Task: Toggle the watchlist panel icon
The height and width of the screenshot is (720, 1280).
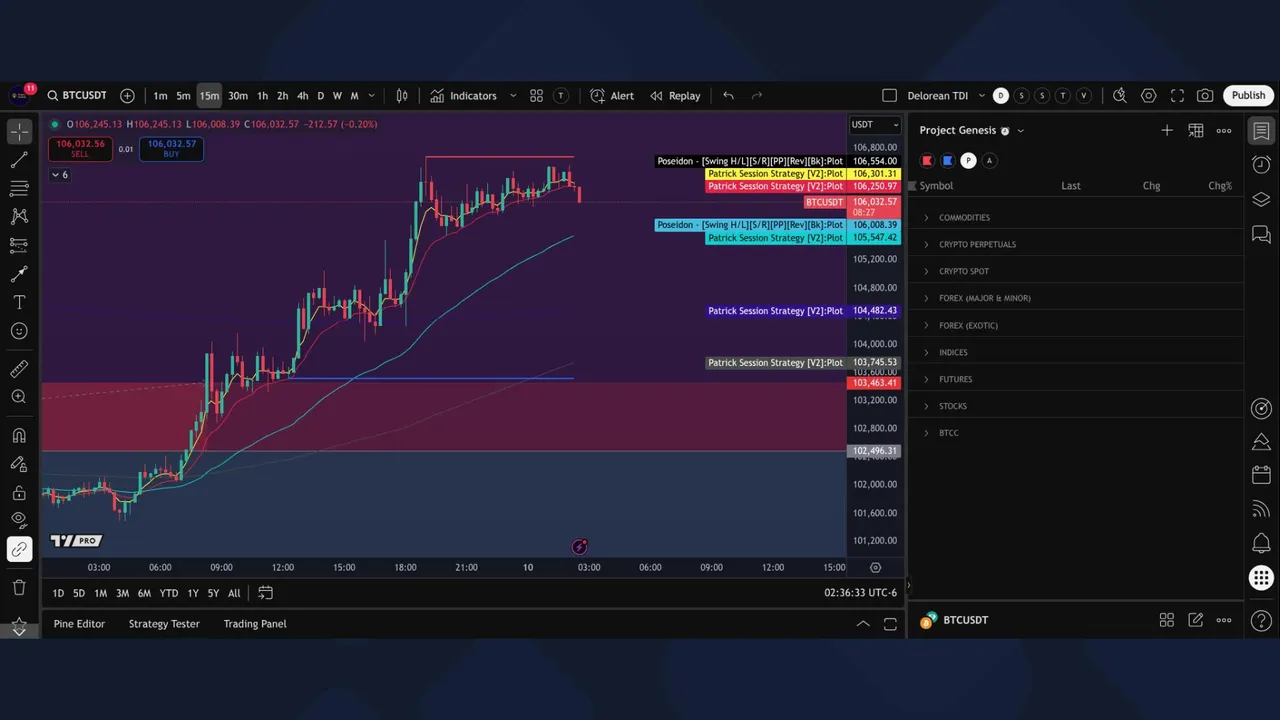Action: point(1261,131)
